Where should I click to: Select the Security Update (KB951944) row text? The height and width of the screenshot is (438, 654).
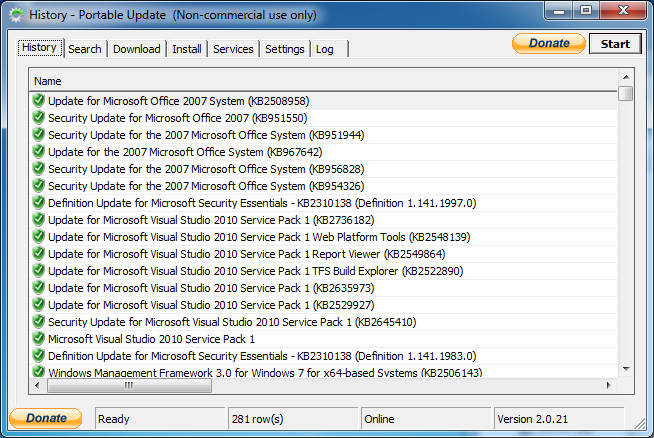[x=206, y=135]
